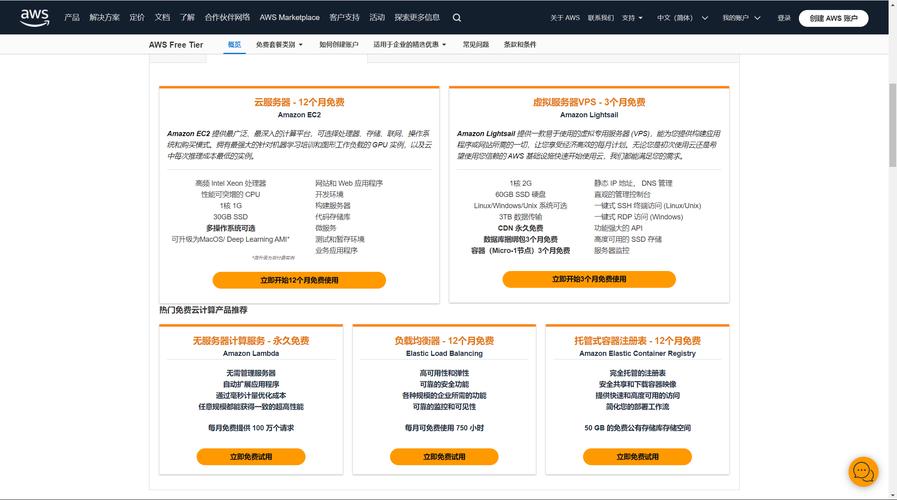Viewport: 897px width, 500px height.
Task: Click the 负载均衡器 - 12个月免费 heading
Action: coord(444,341)
